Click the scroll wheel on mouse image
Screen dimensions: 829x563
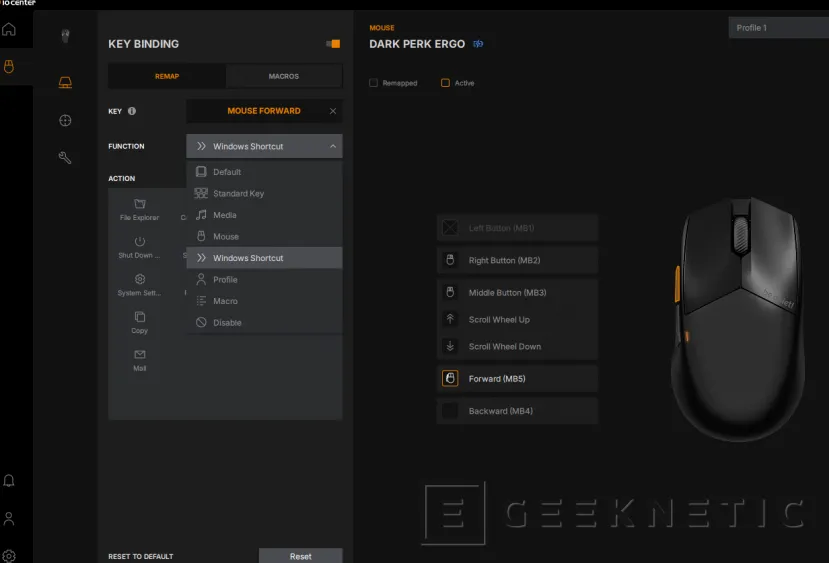[741, 235]
